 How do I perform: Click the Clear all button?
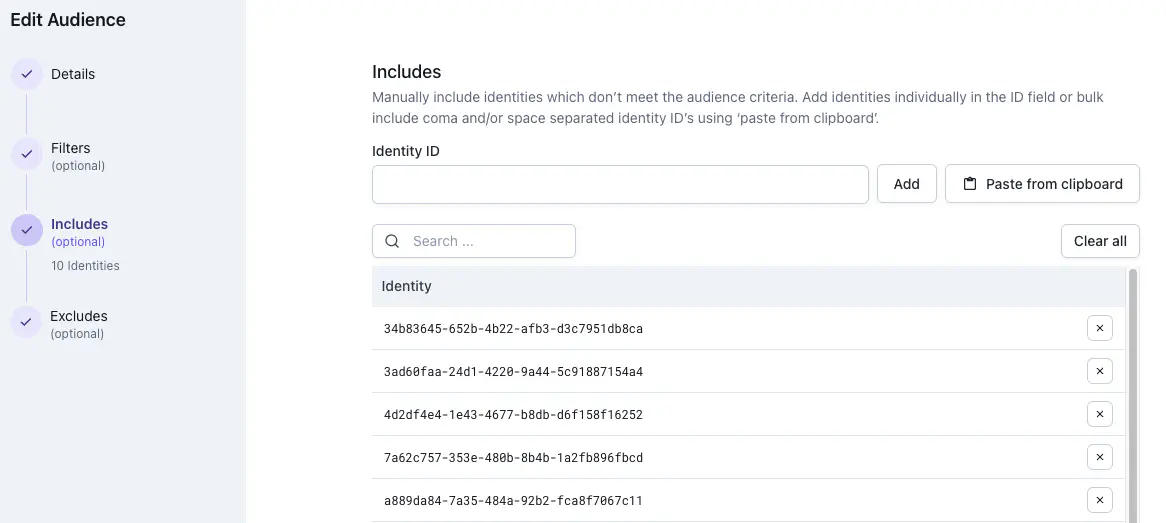click(x=1100, y=241)
